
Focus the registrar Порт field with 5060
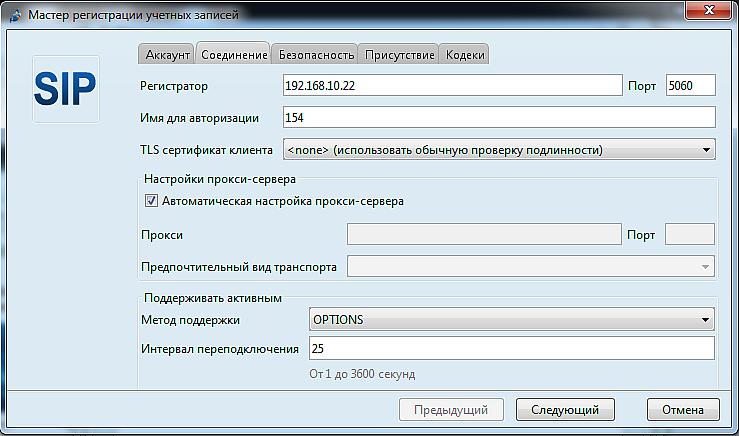click(690, 86)
